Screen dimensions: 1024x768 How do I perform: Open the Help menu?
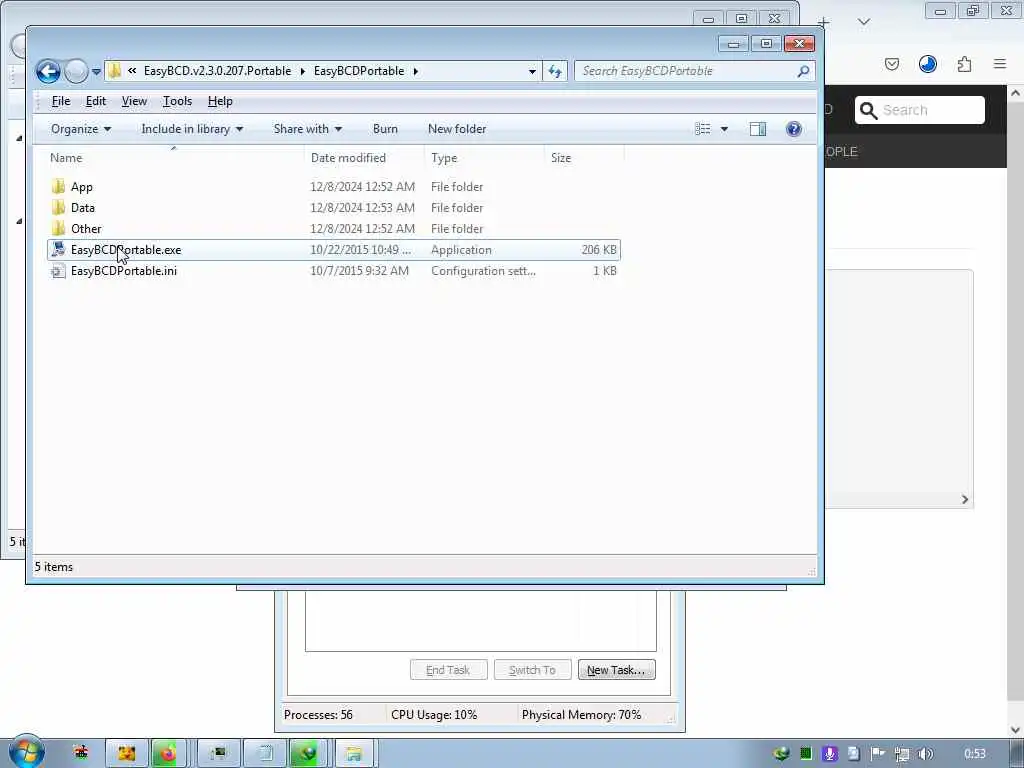pos(220,101)
